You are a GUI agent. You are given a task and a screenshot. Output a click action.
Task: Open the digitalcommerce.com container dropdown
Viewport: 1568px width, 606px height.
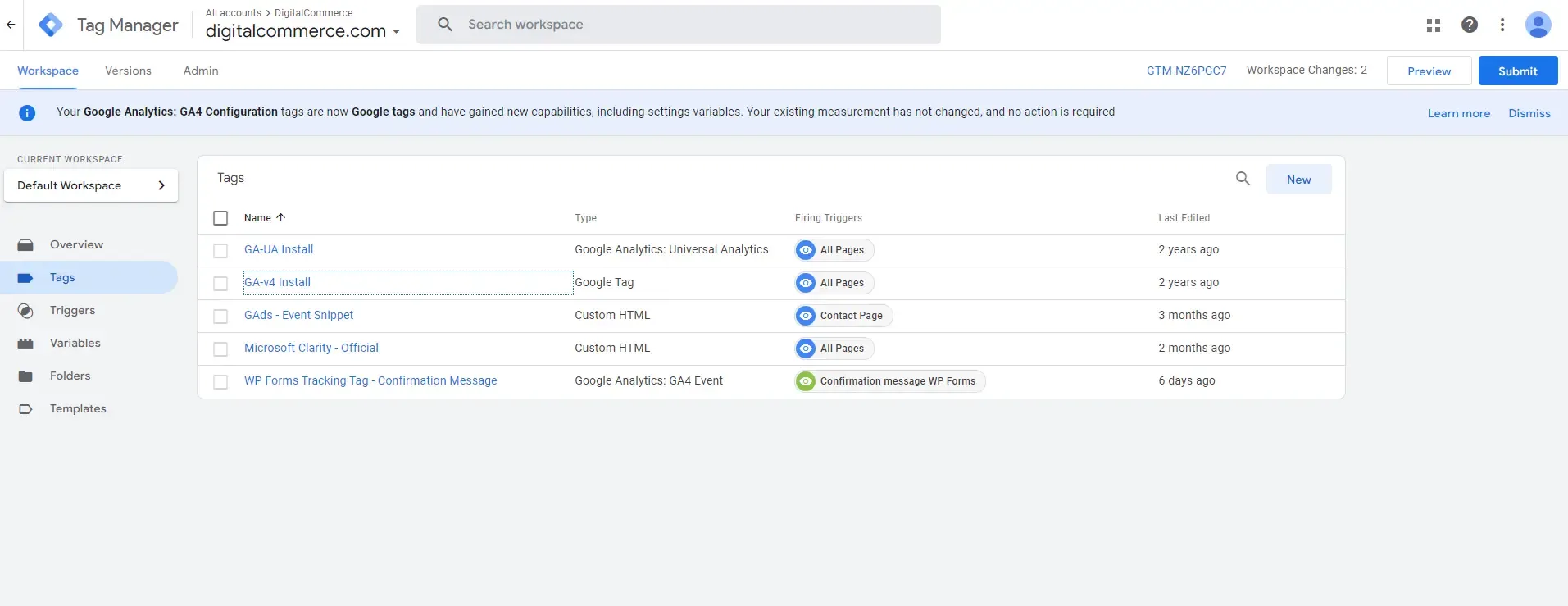[302, 31]
